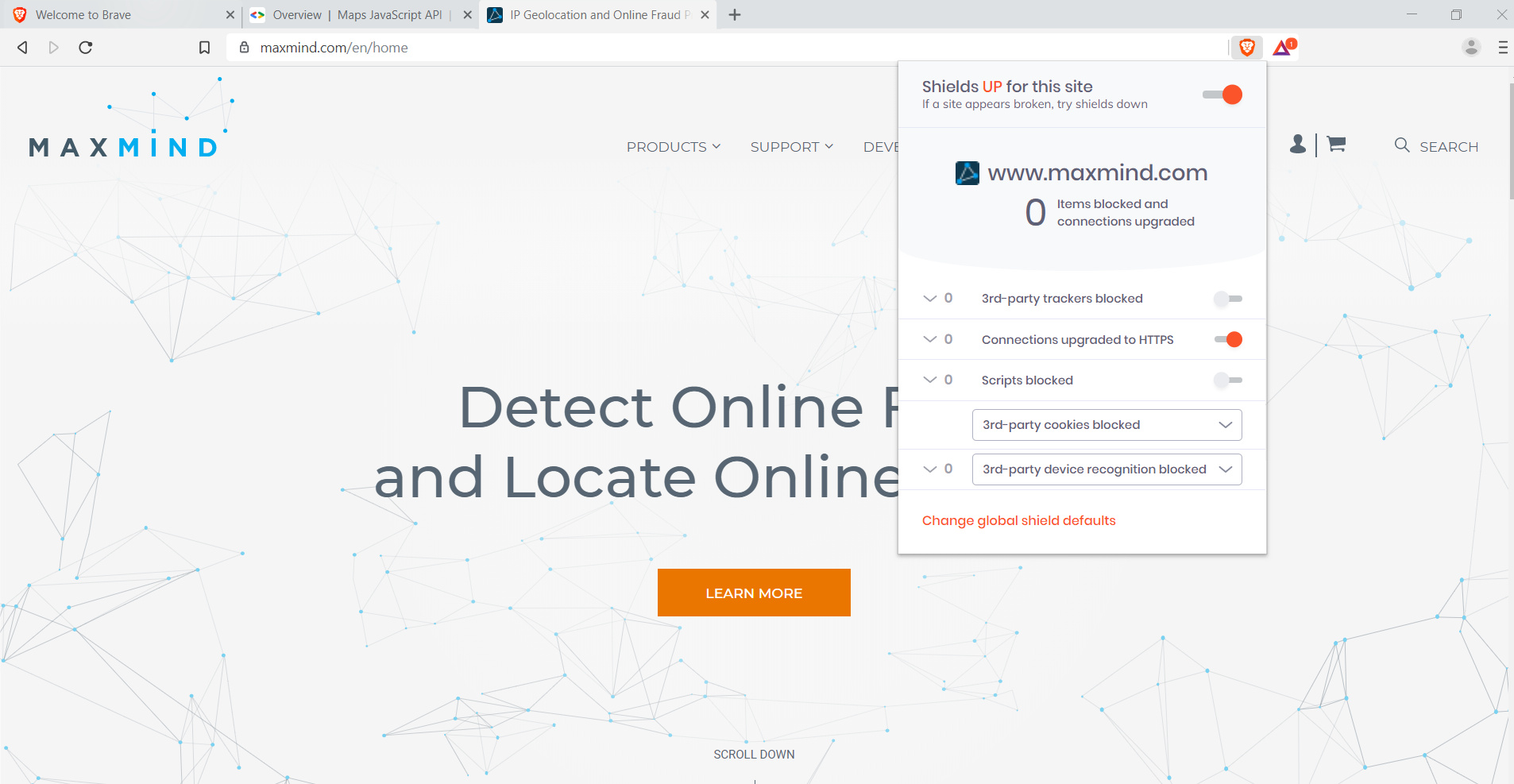Expand the Connections upgraded to HTTPS details

coord(930,340)
